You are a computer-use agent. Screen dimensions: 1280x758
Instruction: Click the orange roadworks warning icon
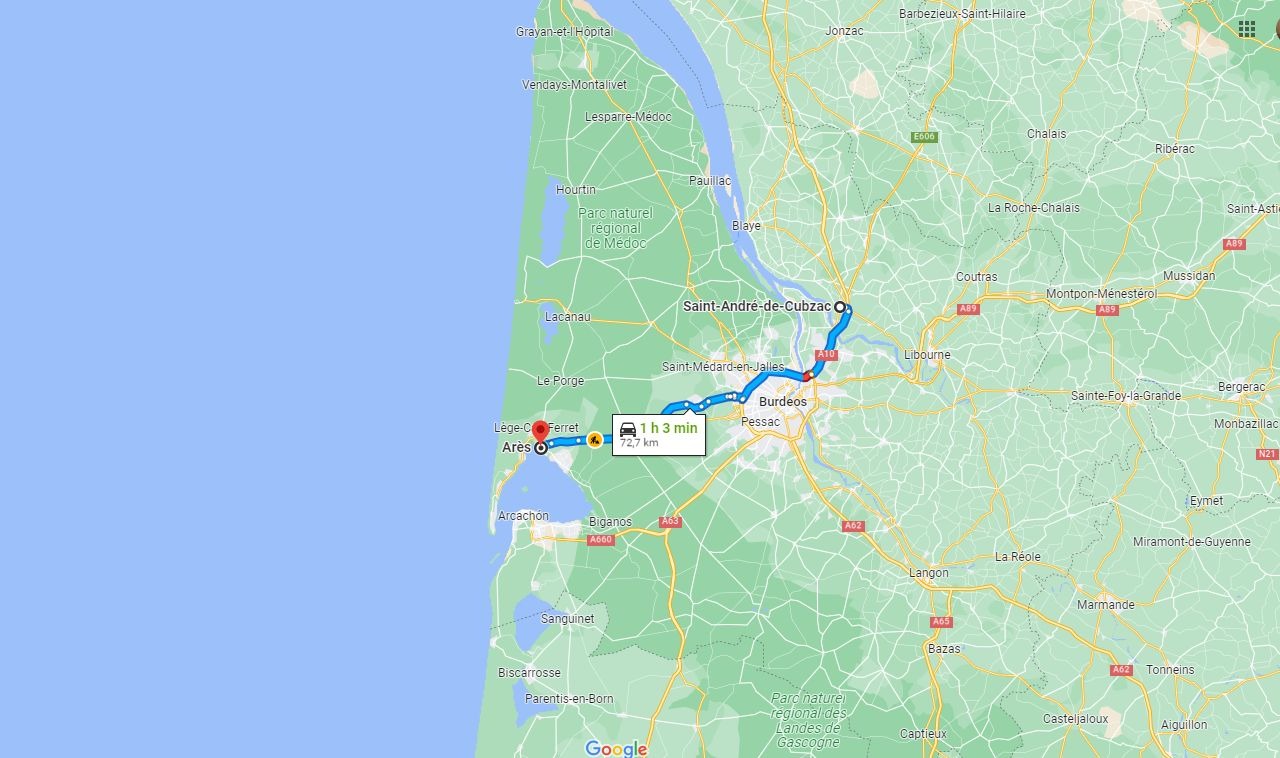point(594,439)
